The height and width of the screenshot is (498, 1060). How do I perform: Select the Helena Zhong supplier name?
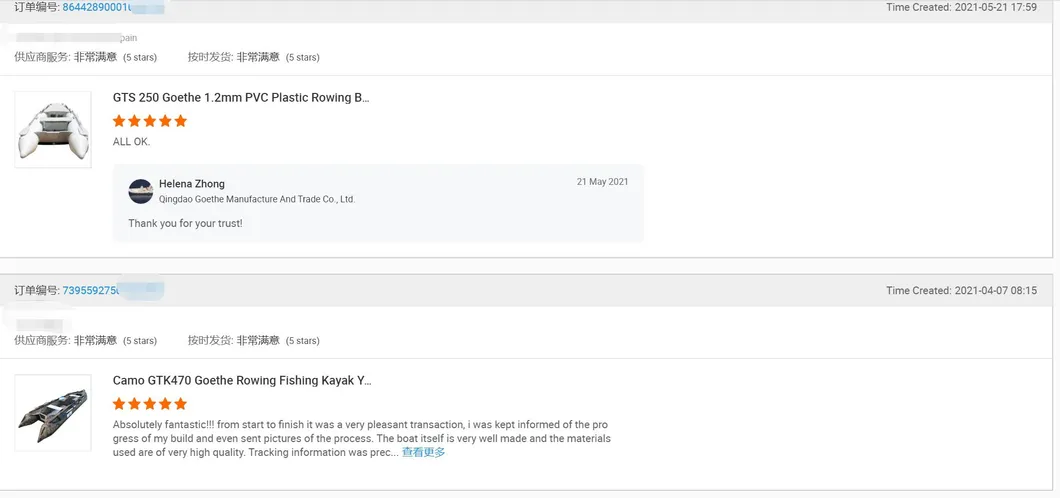[192, 184]
